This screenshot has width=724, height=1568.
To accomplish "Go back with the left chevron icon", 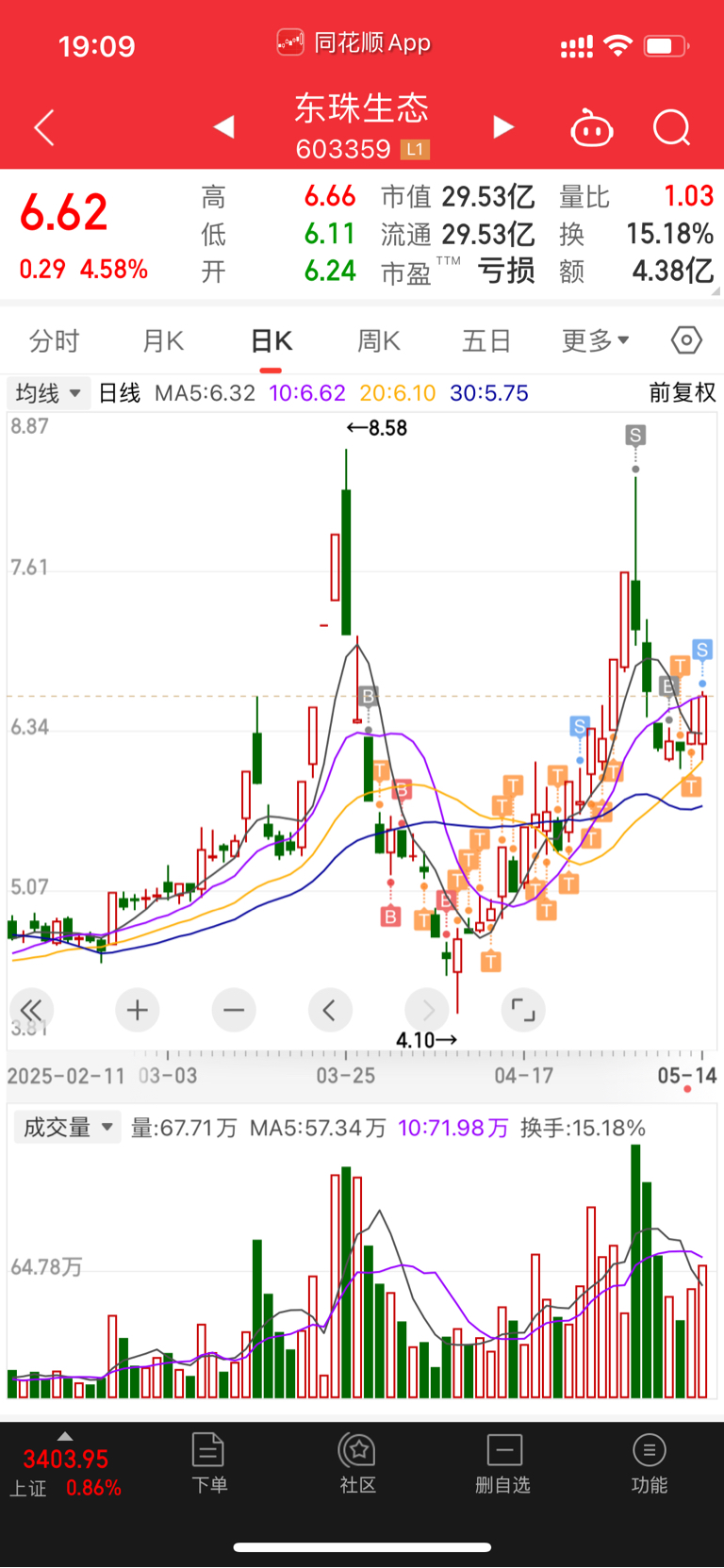I will coord(44,127).
